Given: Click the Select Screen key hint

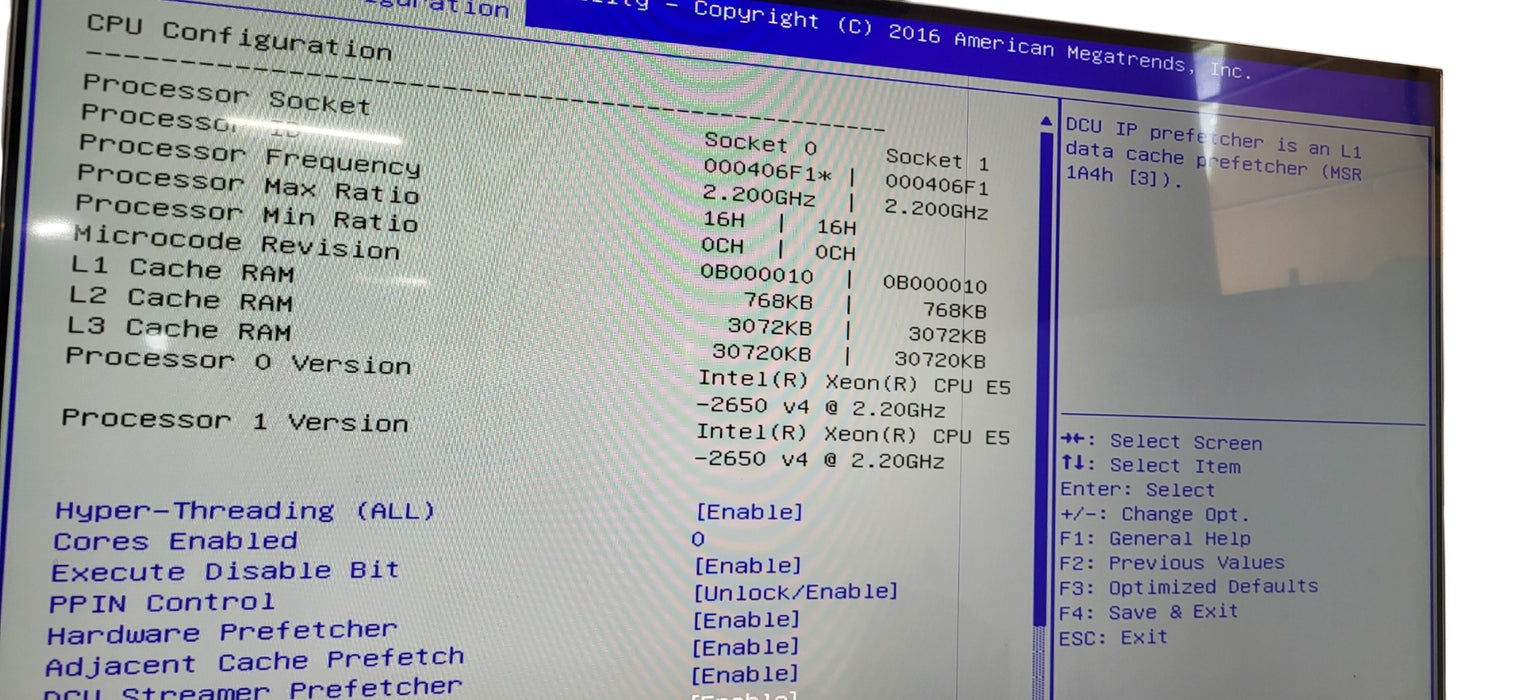Looking at the screenshot, I should tap(1161, 441).
